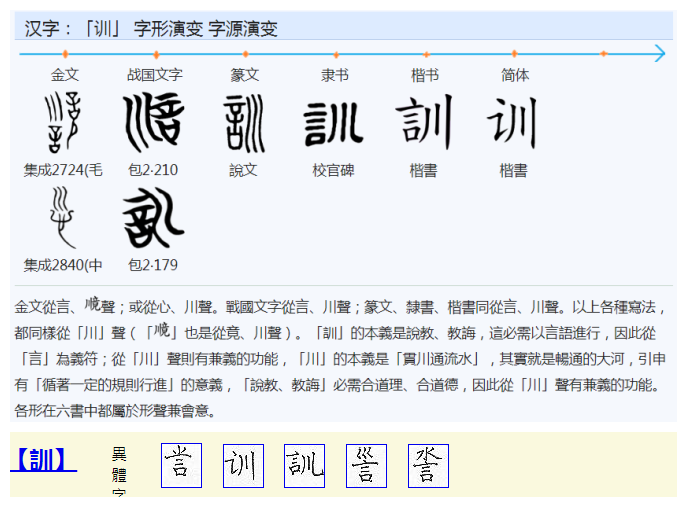Click the source caption 集成2840(中
687x507 pixels.
coord(63,265)
